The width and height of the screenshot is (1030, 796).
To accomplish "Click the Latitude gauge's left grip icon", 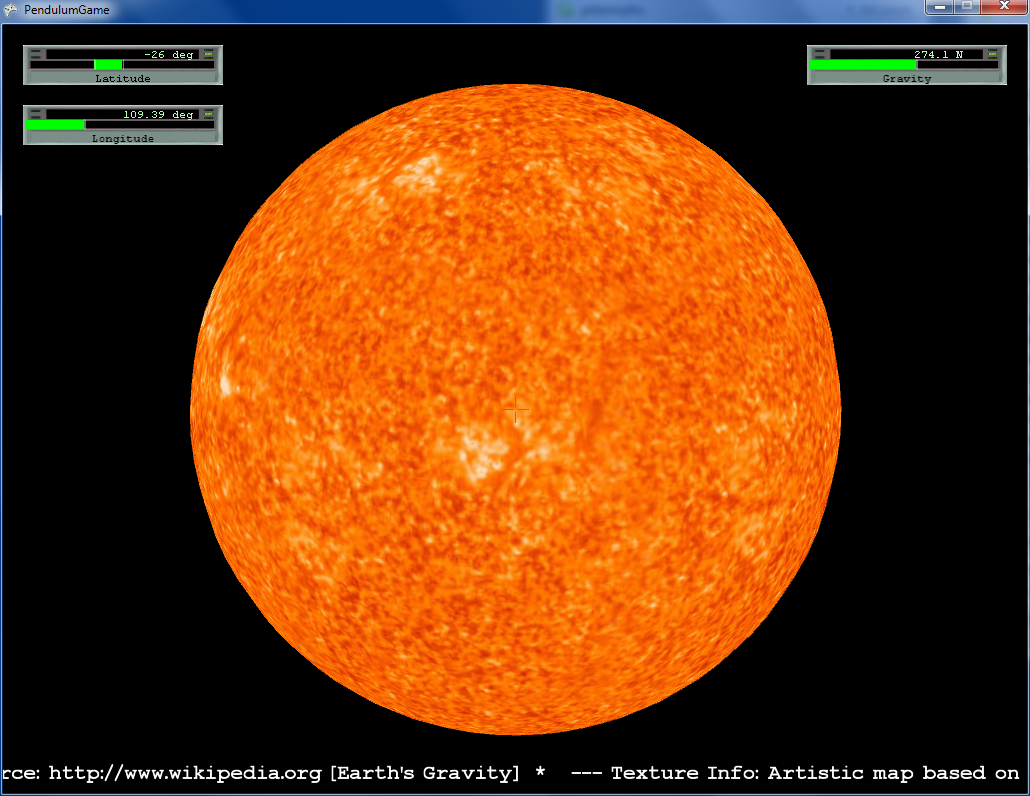I will 36,54.
